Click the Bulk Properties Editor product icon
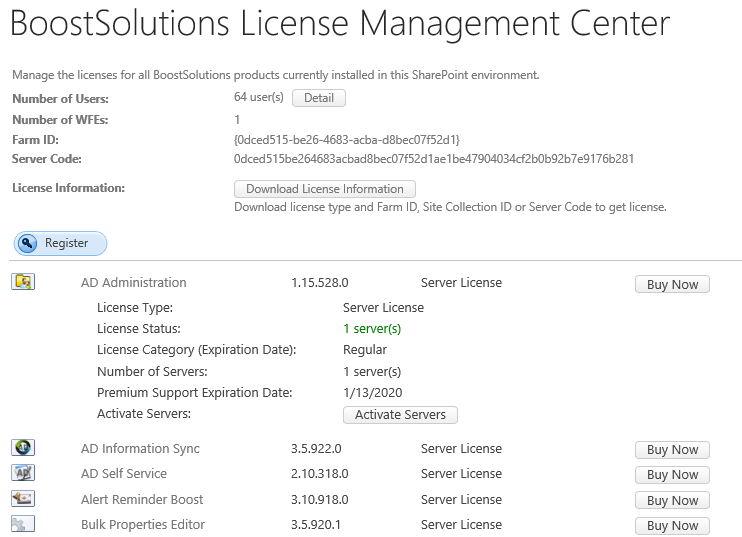 point(23,524)
